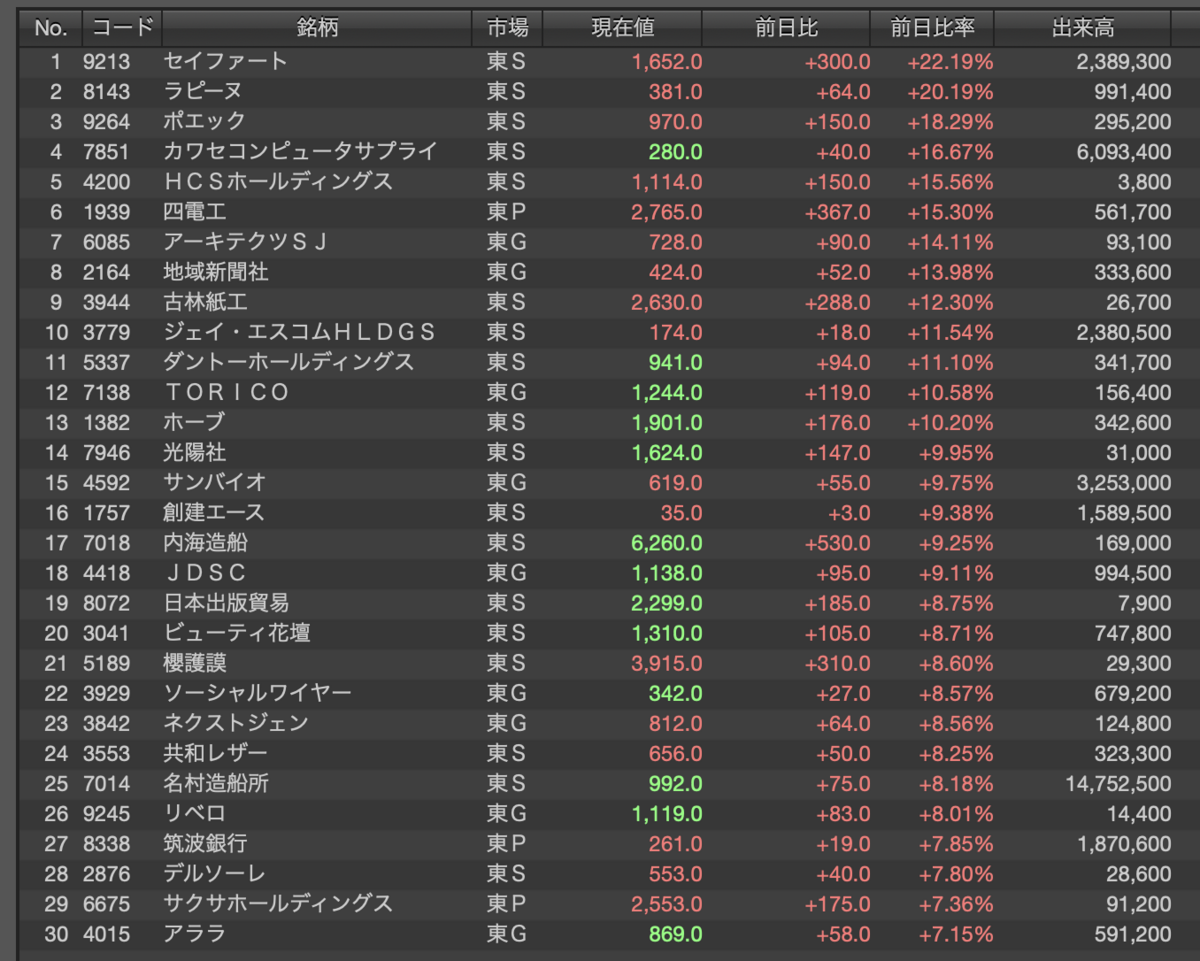Click code 8143 in row 2
1200x961 pixels.
click(106, 92)
